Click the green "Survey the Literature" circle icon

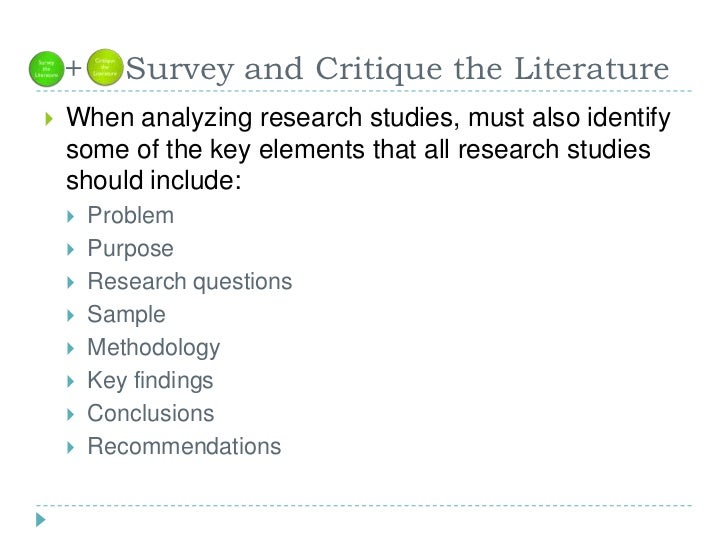click(46, 67)
